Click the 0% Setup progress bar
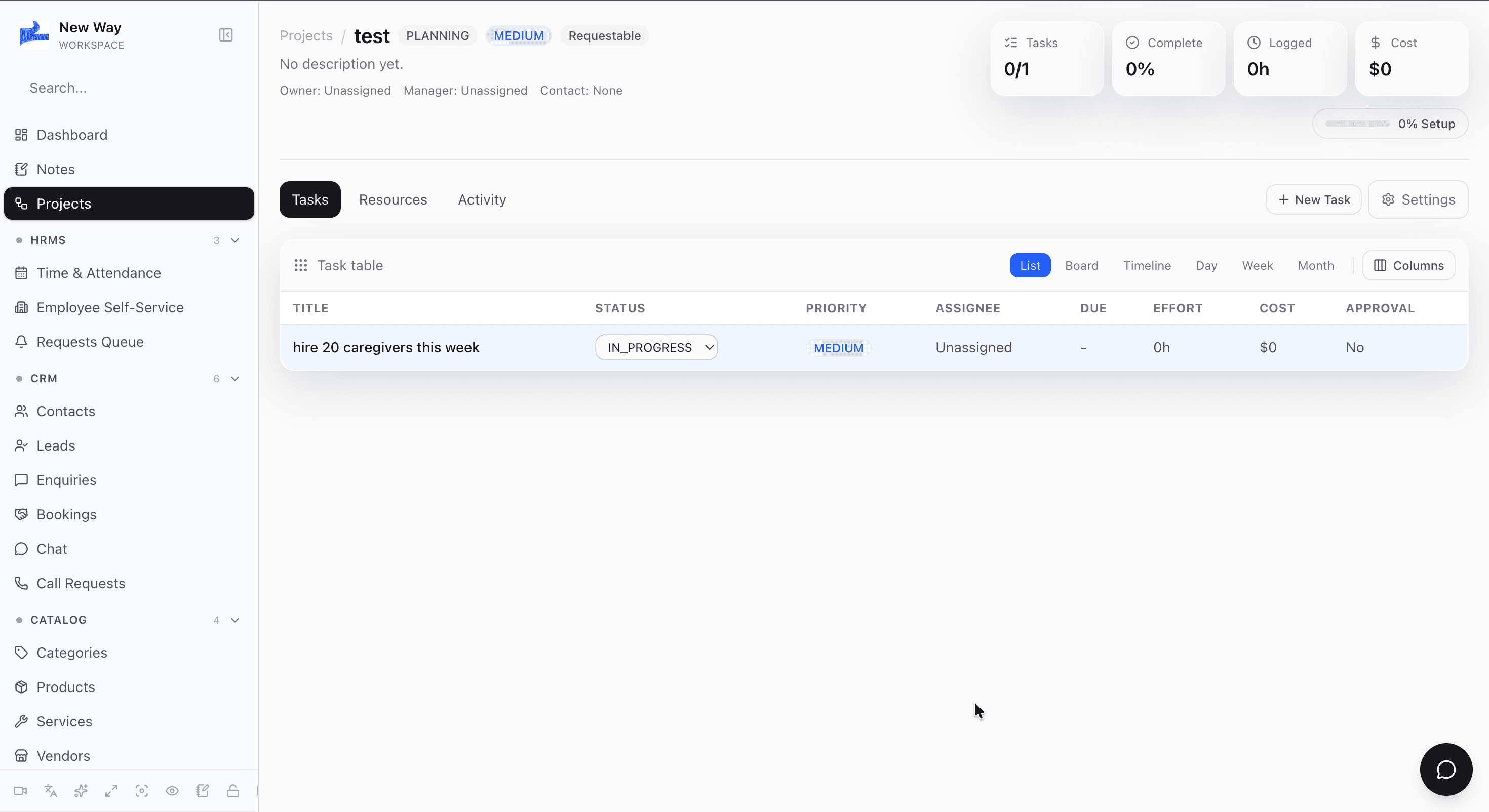The height and width of the screenshot is (812, 1489). tap(1390, 124)
